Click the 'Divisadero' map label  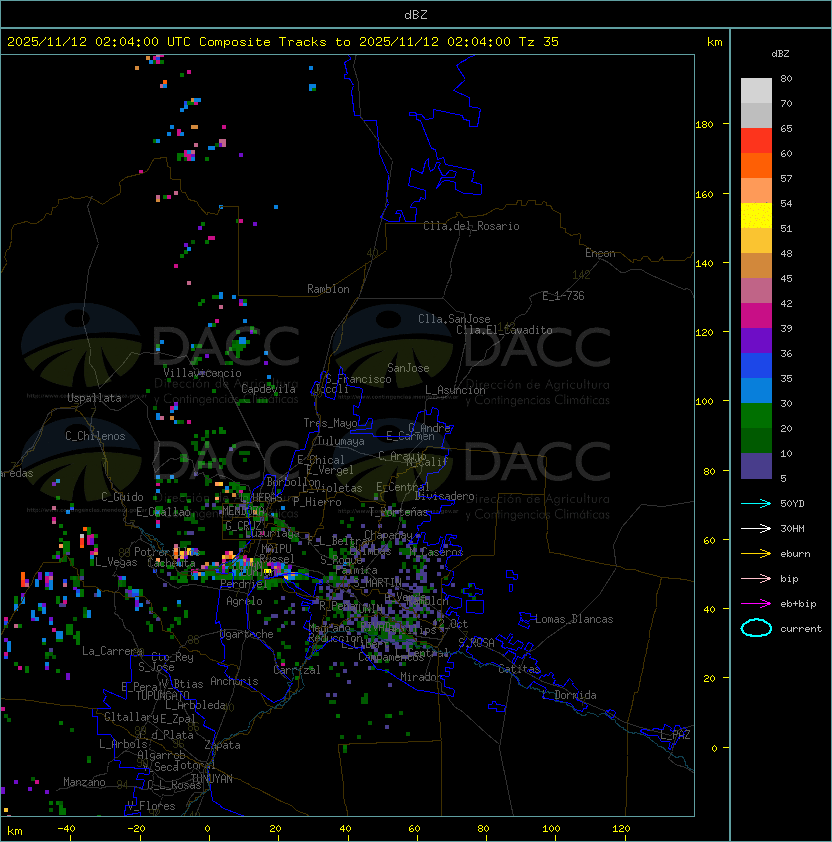[445, 496]
